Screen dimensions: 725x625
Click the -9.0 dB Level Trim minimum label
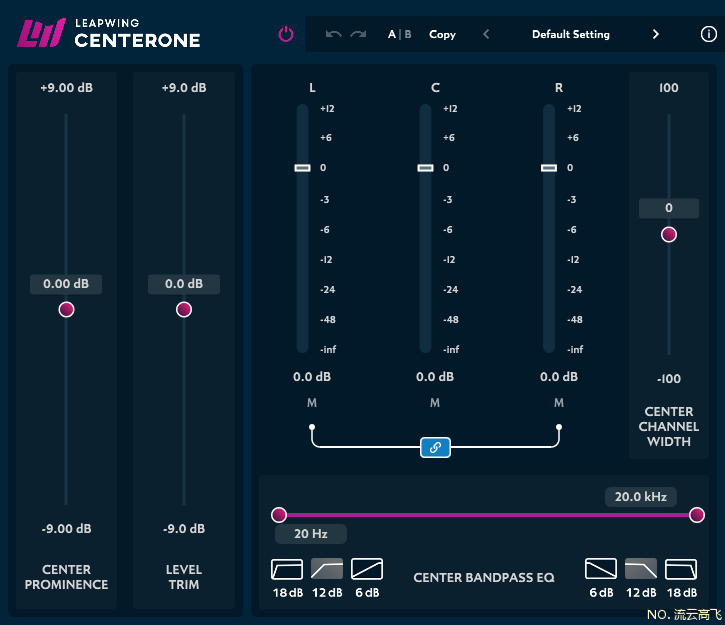coord(184,529)
